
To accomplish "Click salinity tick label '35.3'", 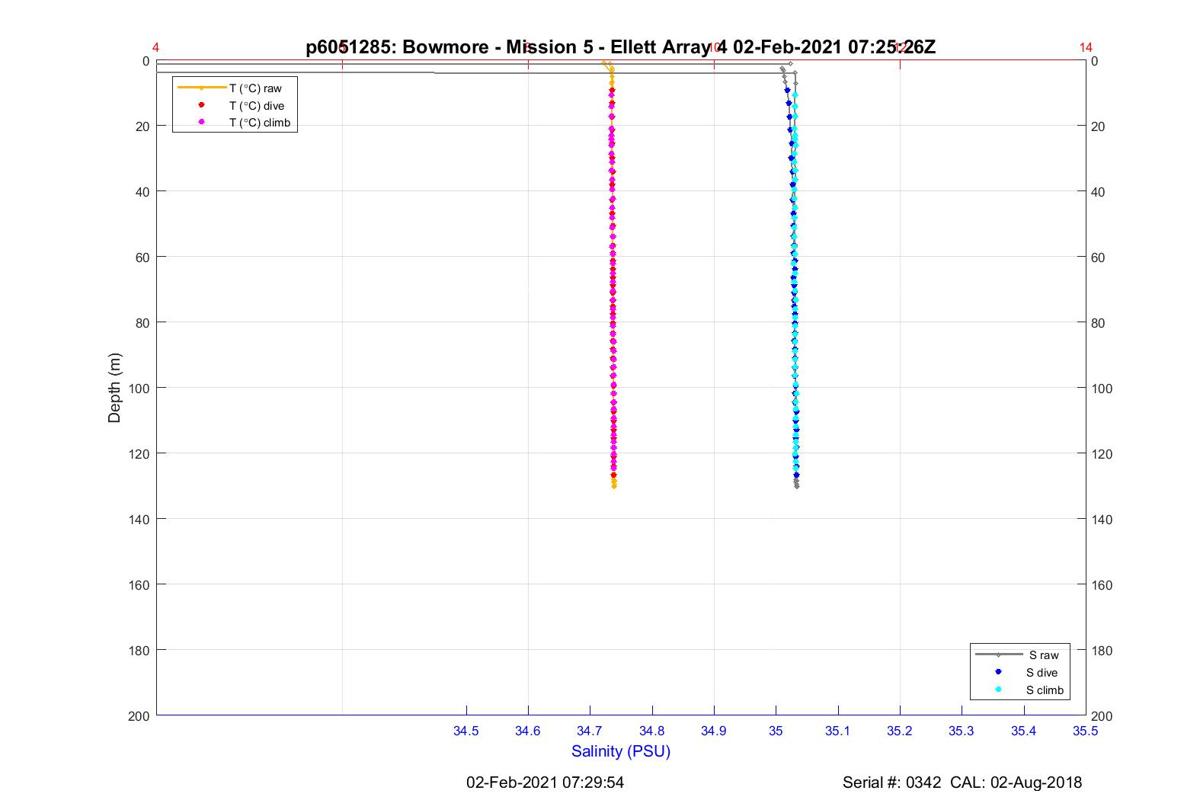I will click(962, 731).
